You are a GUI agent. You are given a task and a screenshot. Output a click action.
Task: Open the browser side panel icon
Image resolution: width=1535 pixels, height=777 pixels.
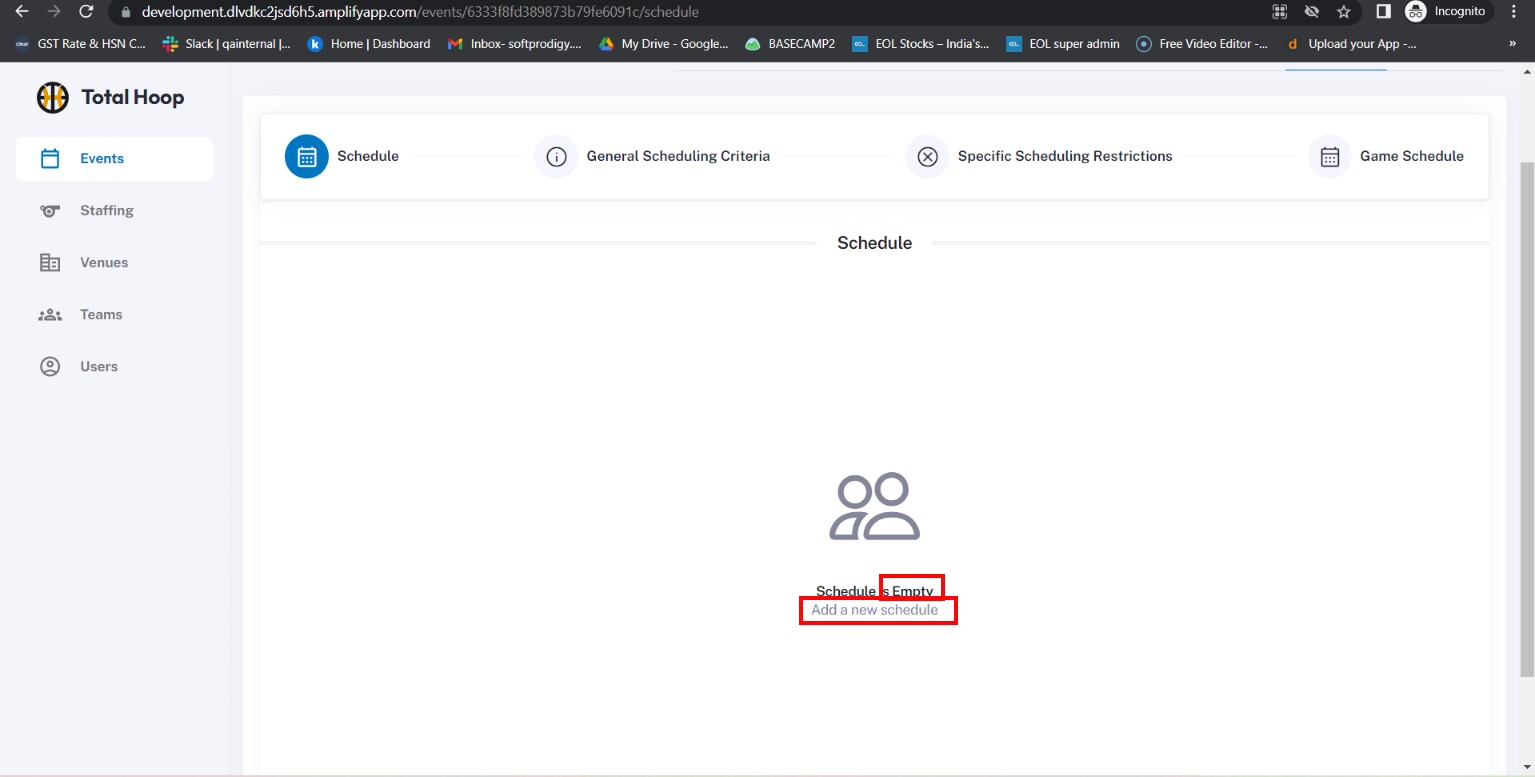coord(1383,12)
